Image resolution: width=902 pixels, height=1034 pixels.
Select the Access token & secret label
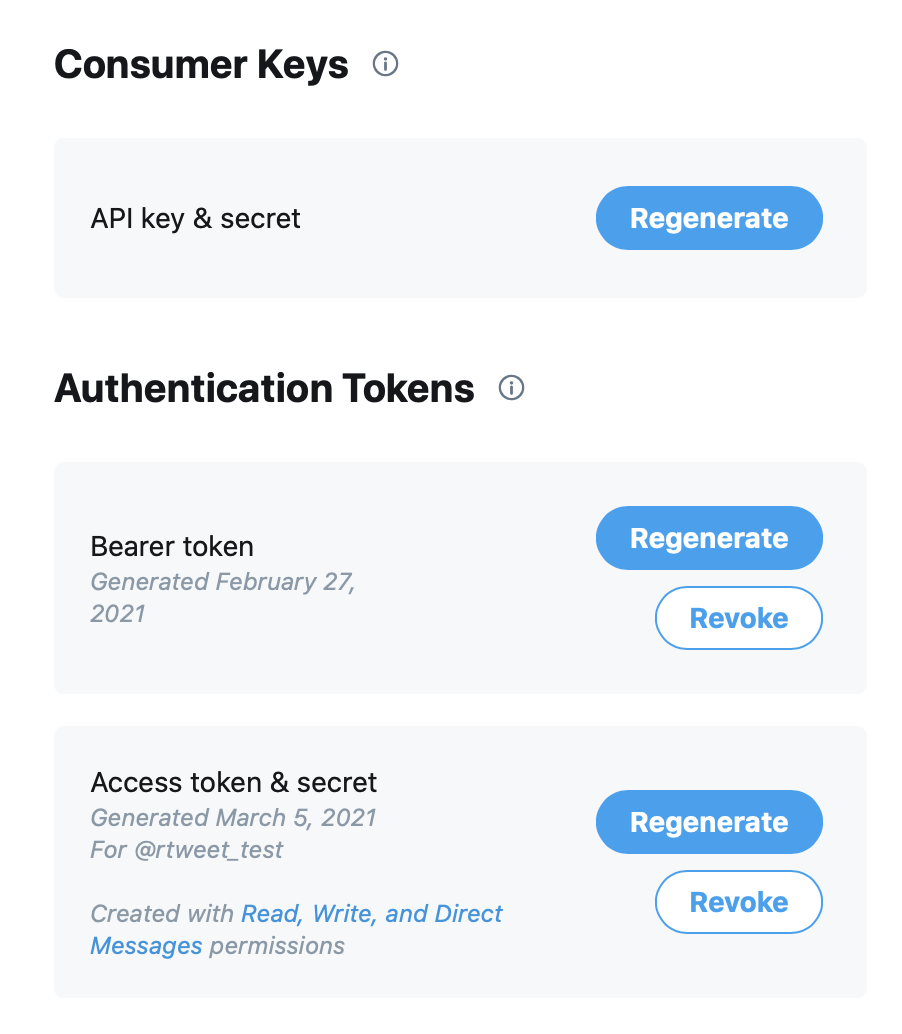234,782
